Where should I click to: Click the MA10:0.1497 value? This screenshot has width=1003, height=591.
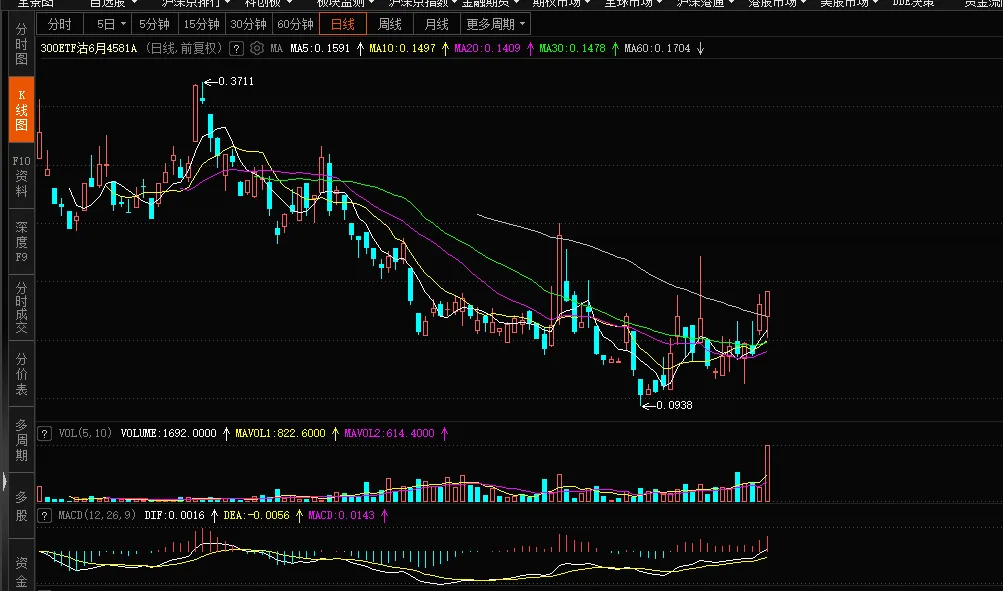tap(402, 48)
